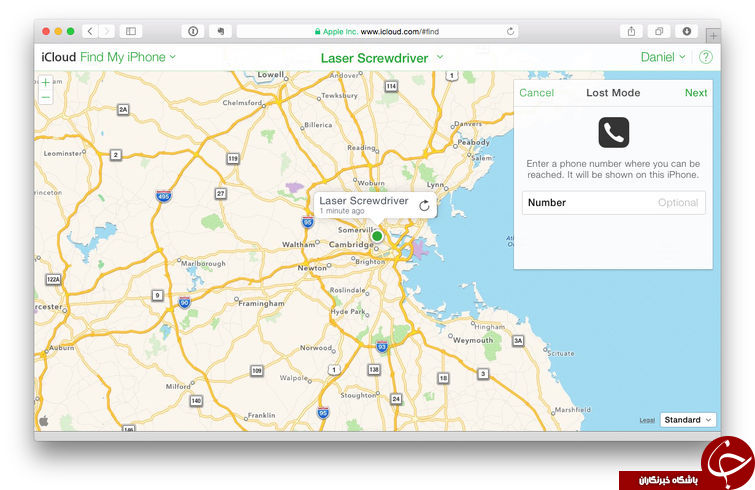This screenshot has height=490, width=755.
Task: Toggle the Safari sidebar button
Action: click(131, 31)
